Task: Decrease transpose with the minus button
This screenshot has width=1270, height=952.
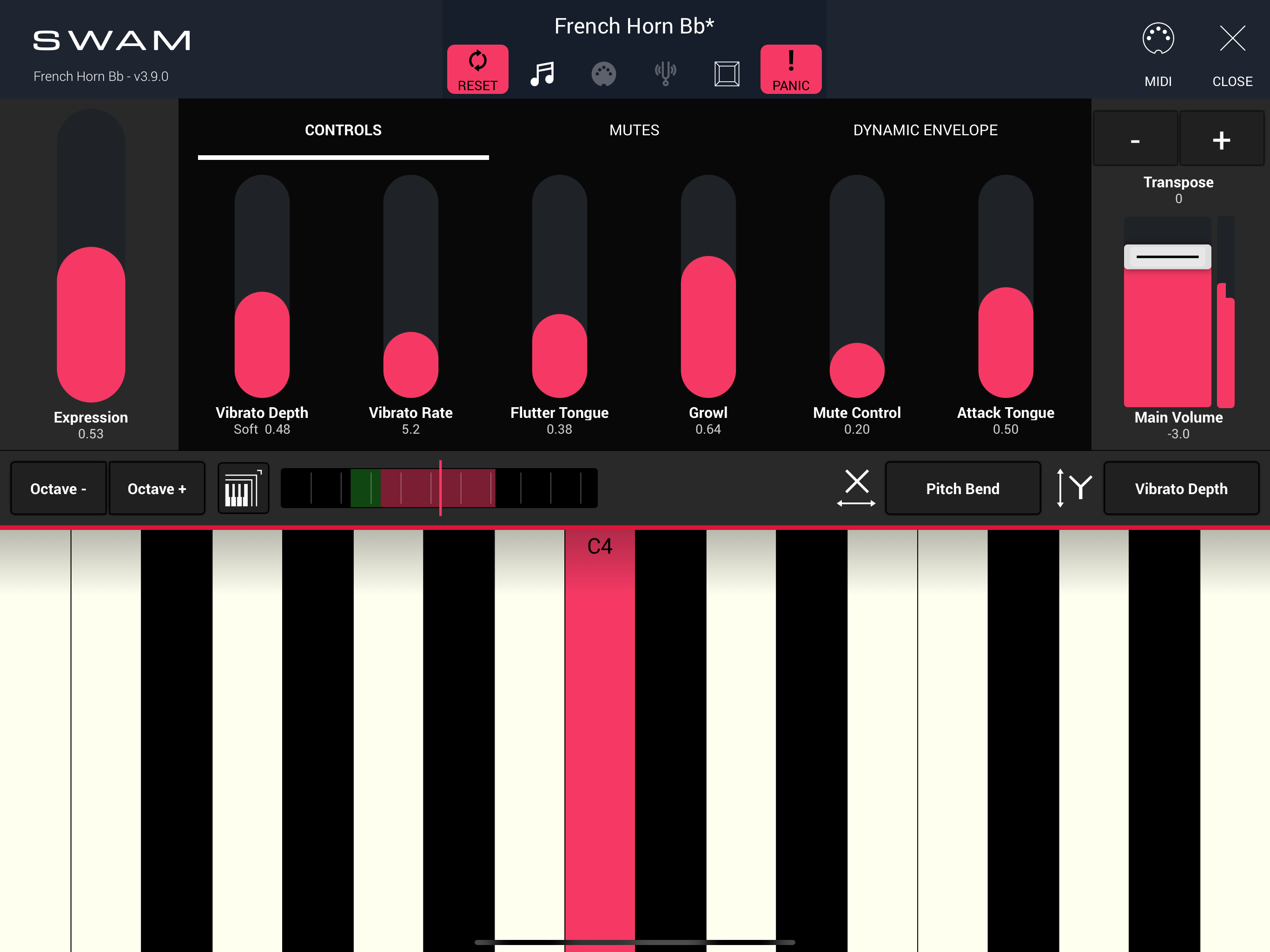Action: point(1135,139)
